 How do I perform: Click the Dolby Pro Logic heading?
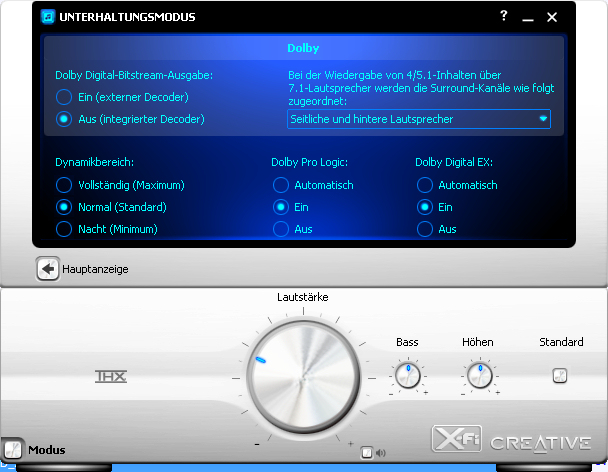click(x=309, y=162)
